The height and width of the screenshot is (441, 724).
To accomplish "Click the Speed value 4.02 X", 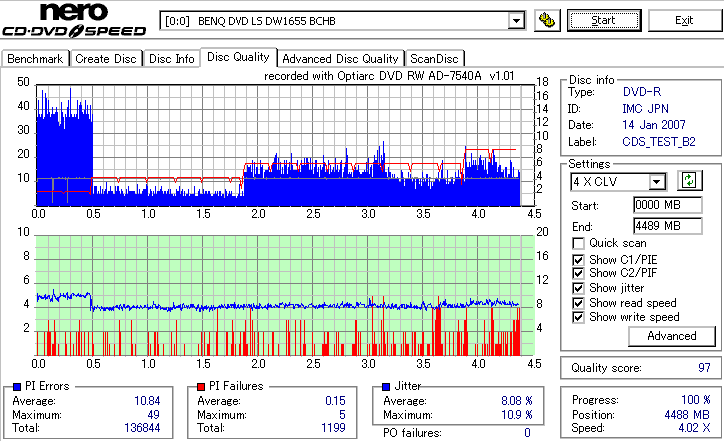I will tap(694, 428).
